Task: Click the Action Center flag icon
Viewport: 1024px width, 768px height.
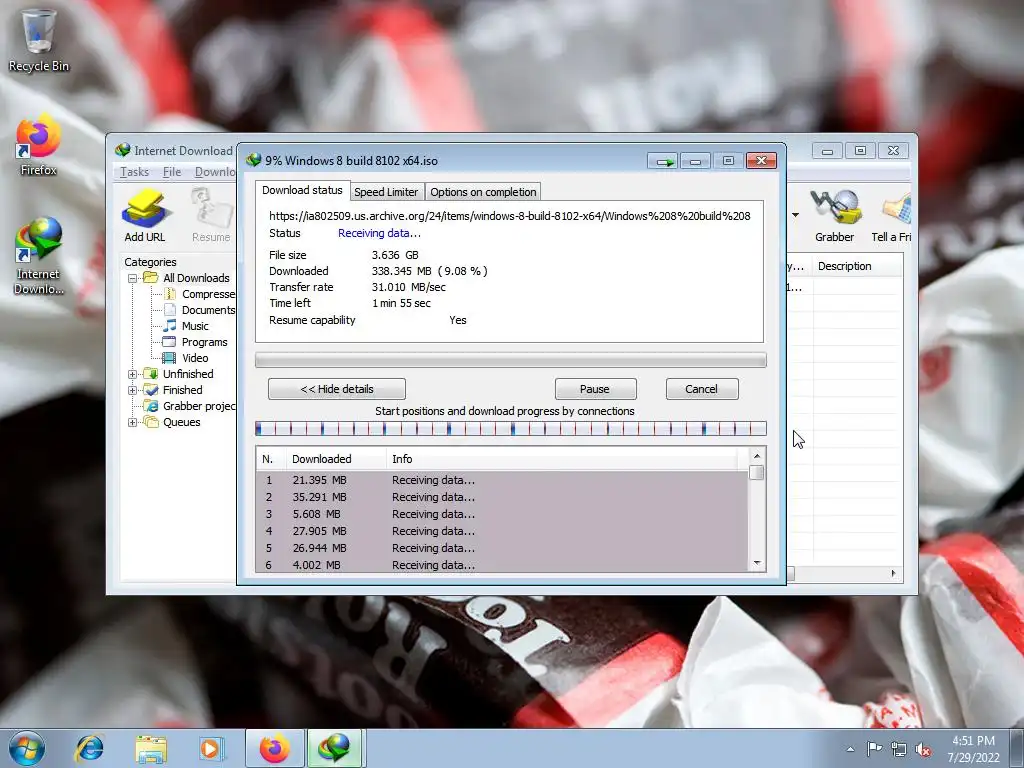Action: (x=874, y=749)
